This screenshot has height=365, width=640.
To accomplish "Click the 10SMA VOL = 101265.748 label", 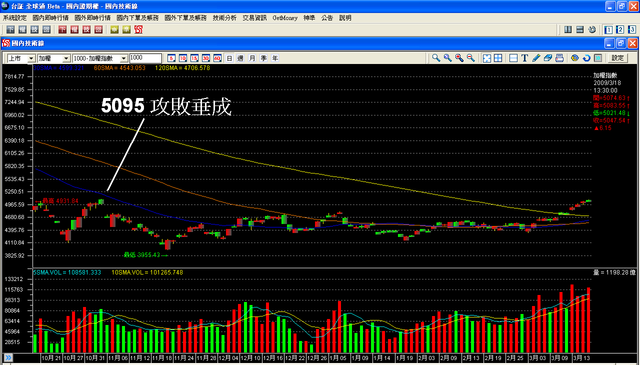I will [147, 272].
